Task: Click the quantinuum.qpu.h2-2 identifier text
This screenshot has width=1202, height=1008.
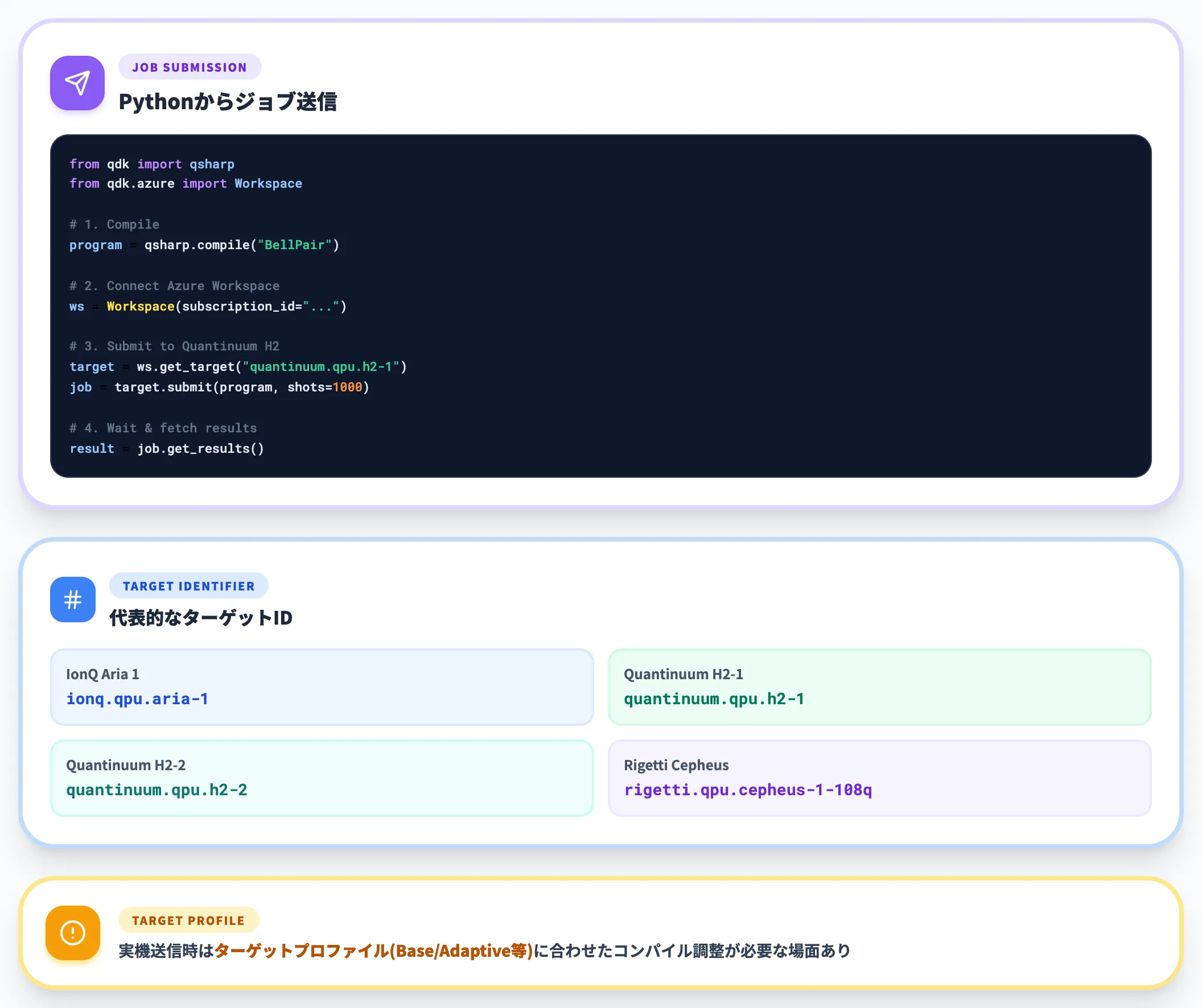Action: (157, 790)
